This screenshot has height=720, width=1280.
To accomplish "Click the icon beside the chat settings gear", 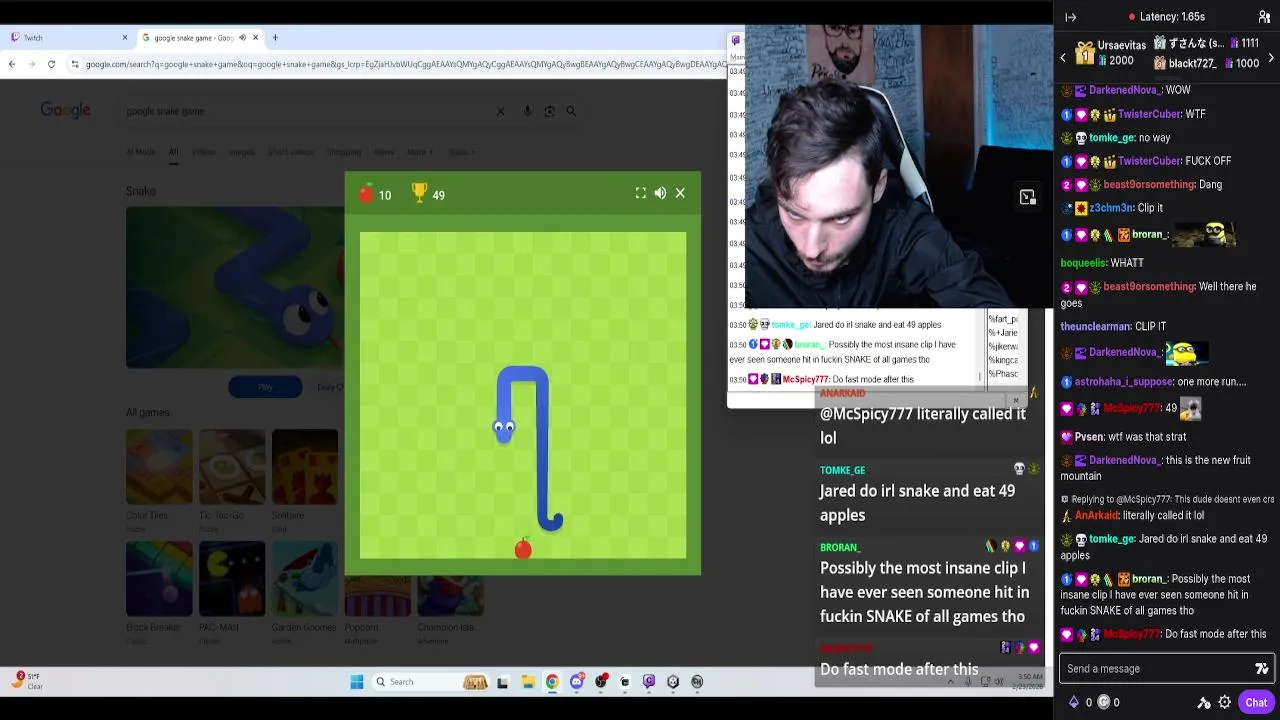I will [x=1204, y=702].
